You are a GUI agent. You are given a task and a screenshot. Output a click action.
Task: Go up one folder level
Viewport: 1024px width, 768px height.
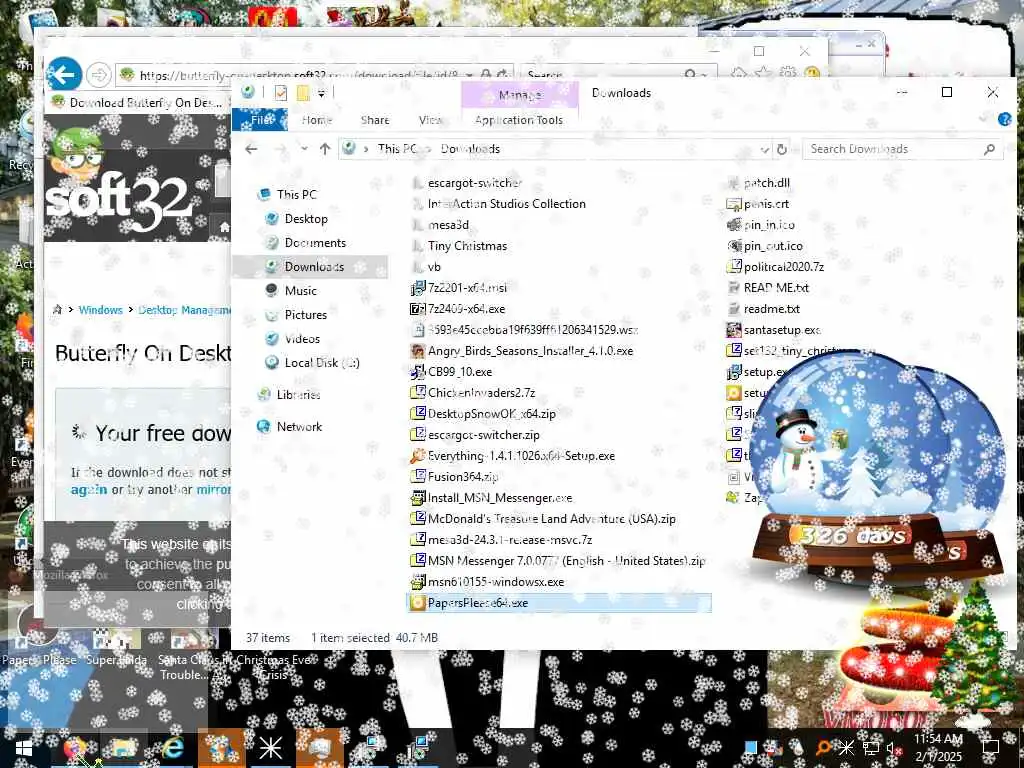325,149
